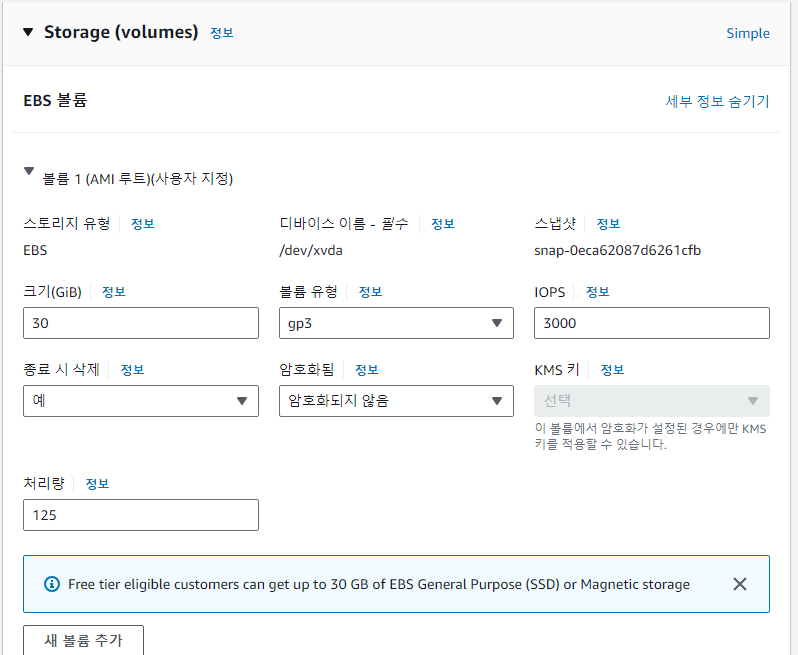This screenshot has height=655, width=798.
Task: Collapse the Storage (volumes) section triangle
Action: [x=28, y=32]
